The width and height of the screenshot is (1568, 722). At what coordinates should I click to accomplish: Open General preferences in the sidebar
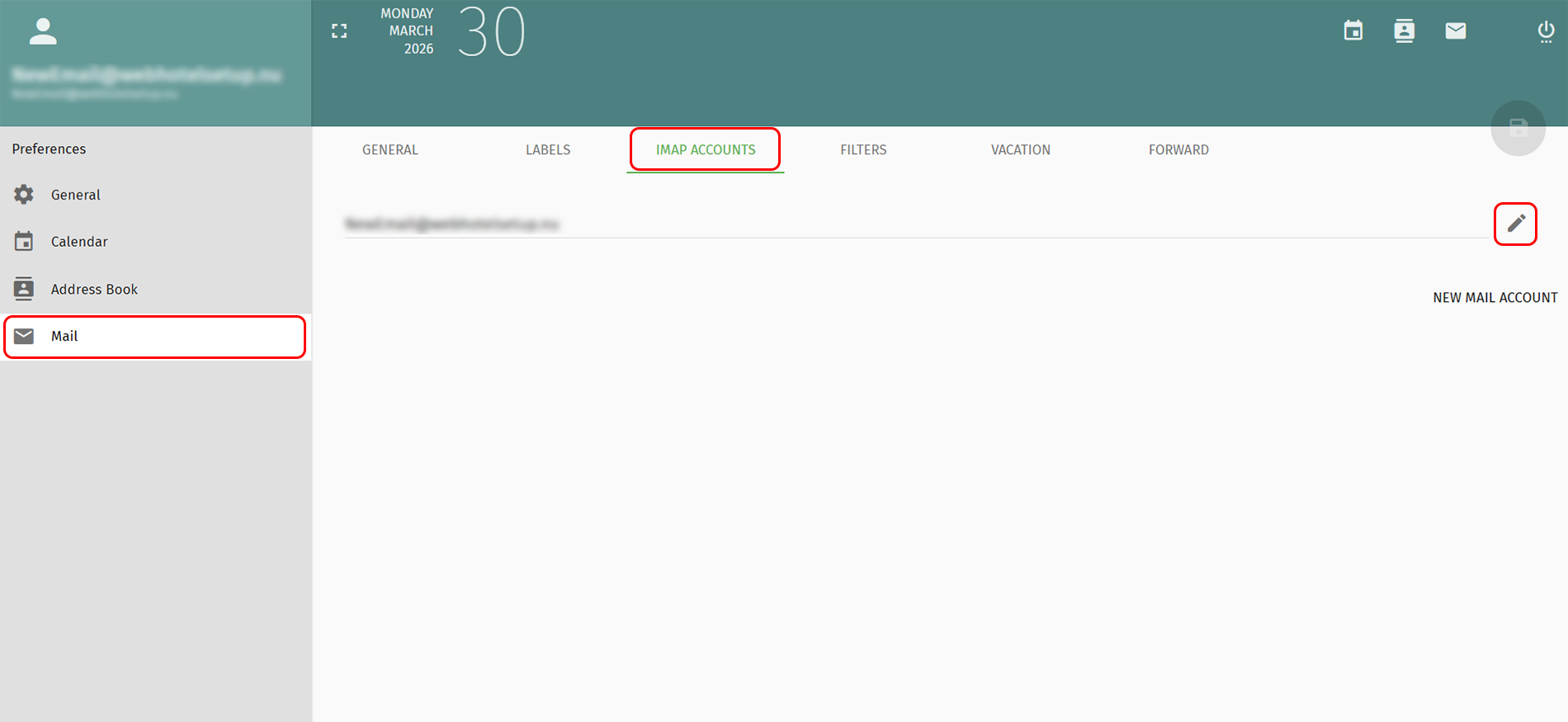(x=75, y=195)
